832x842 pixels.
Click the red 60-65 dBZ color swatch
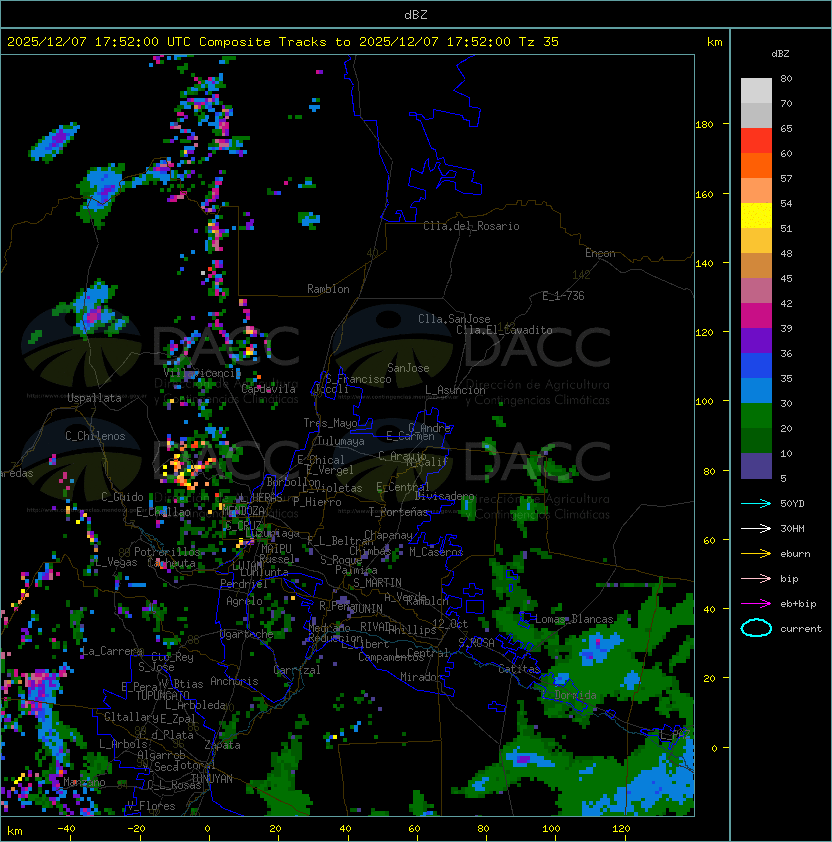click(x=756, y=141)
